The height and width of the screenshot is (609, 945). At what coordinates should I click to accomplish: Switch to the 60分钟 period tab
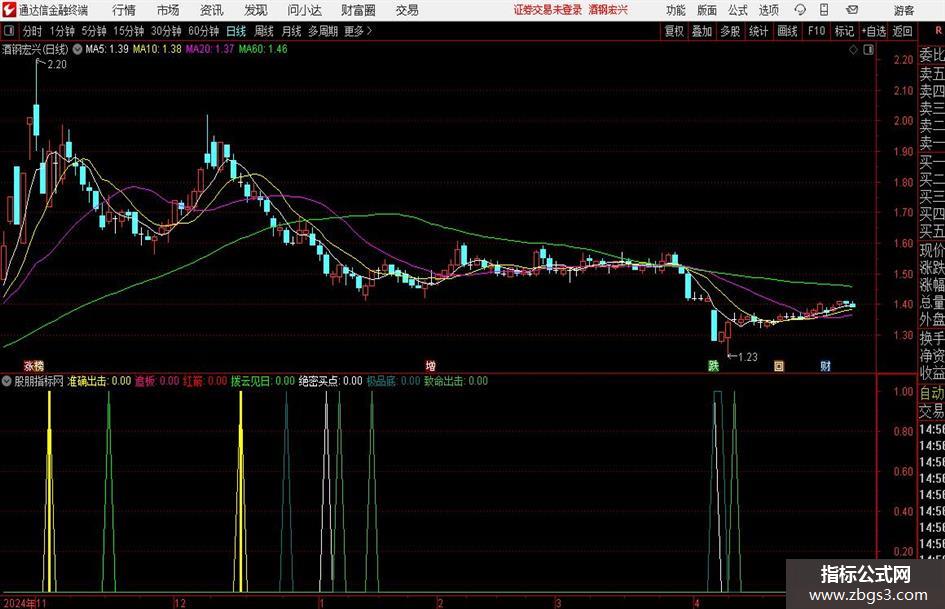[203, 31]
